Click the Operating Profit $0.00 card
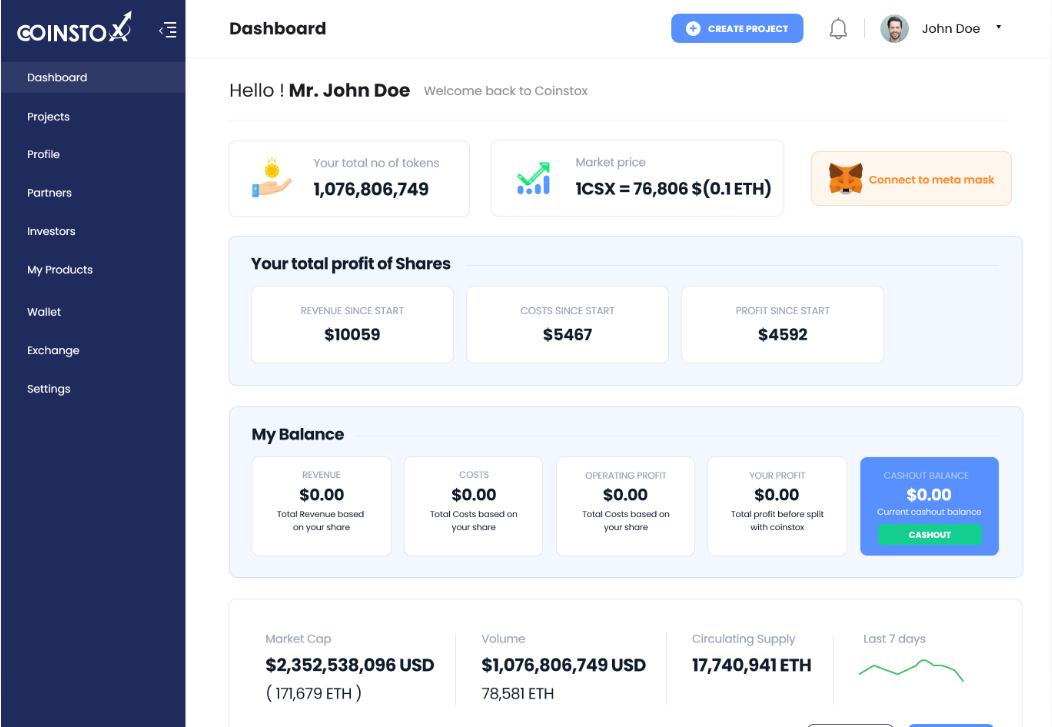The width and height of the screenshot is (1052, 727). tap(625, 506)
